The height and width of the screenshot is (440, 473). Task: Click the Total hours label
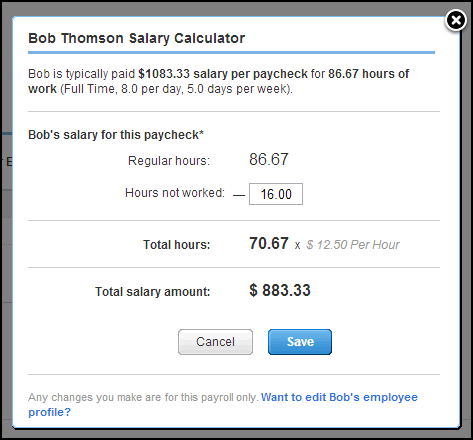click(x=177, y=245)
